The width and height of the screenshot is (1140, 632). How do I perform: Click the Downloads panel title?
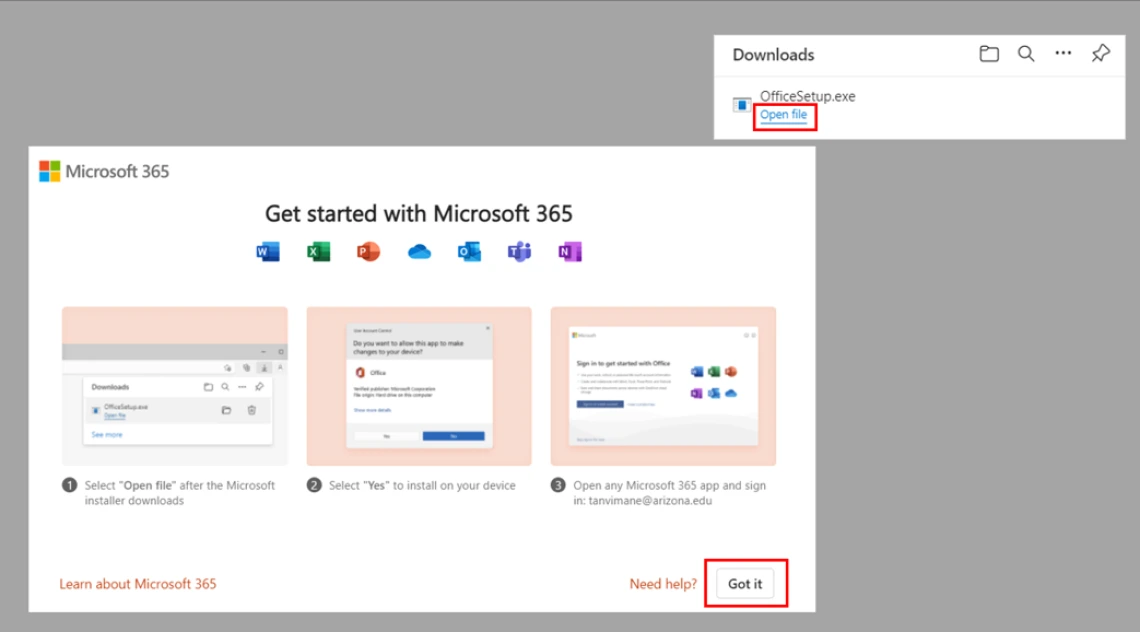point(773,55)
